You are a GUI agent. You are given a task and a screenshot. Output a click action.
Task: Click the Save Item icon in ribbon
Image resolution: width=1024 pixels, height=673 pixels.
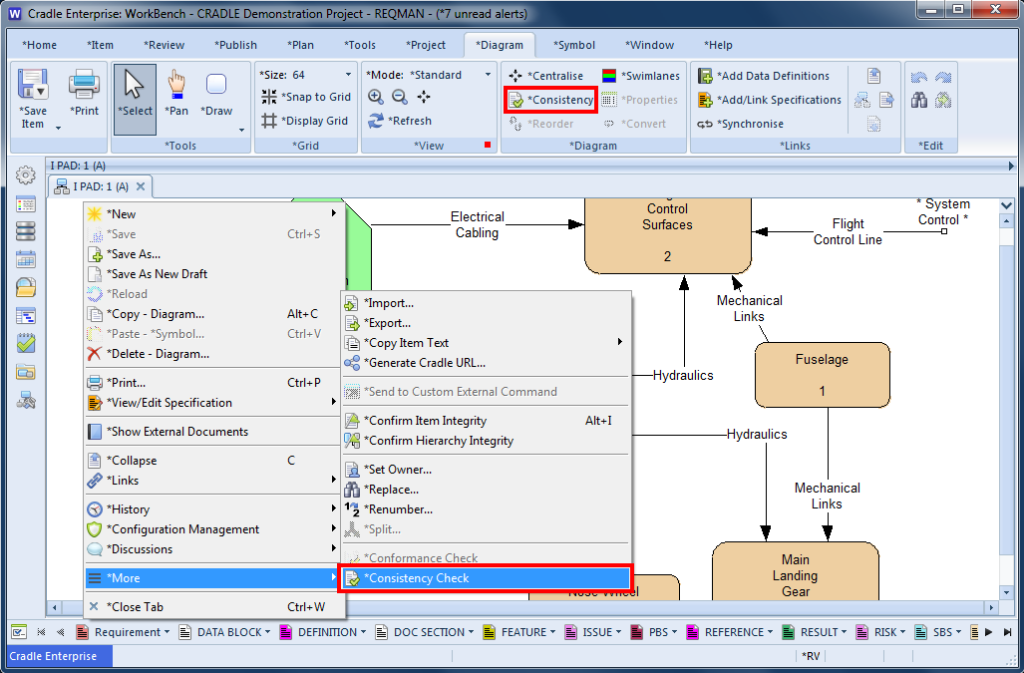(x=33, y=86)
